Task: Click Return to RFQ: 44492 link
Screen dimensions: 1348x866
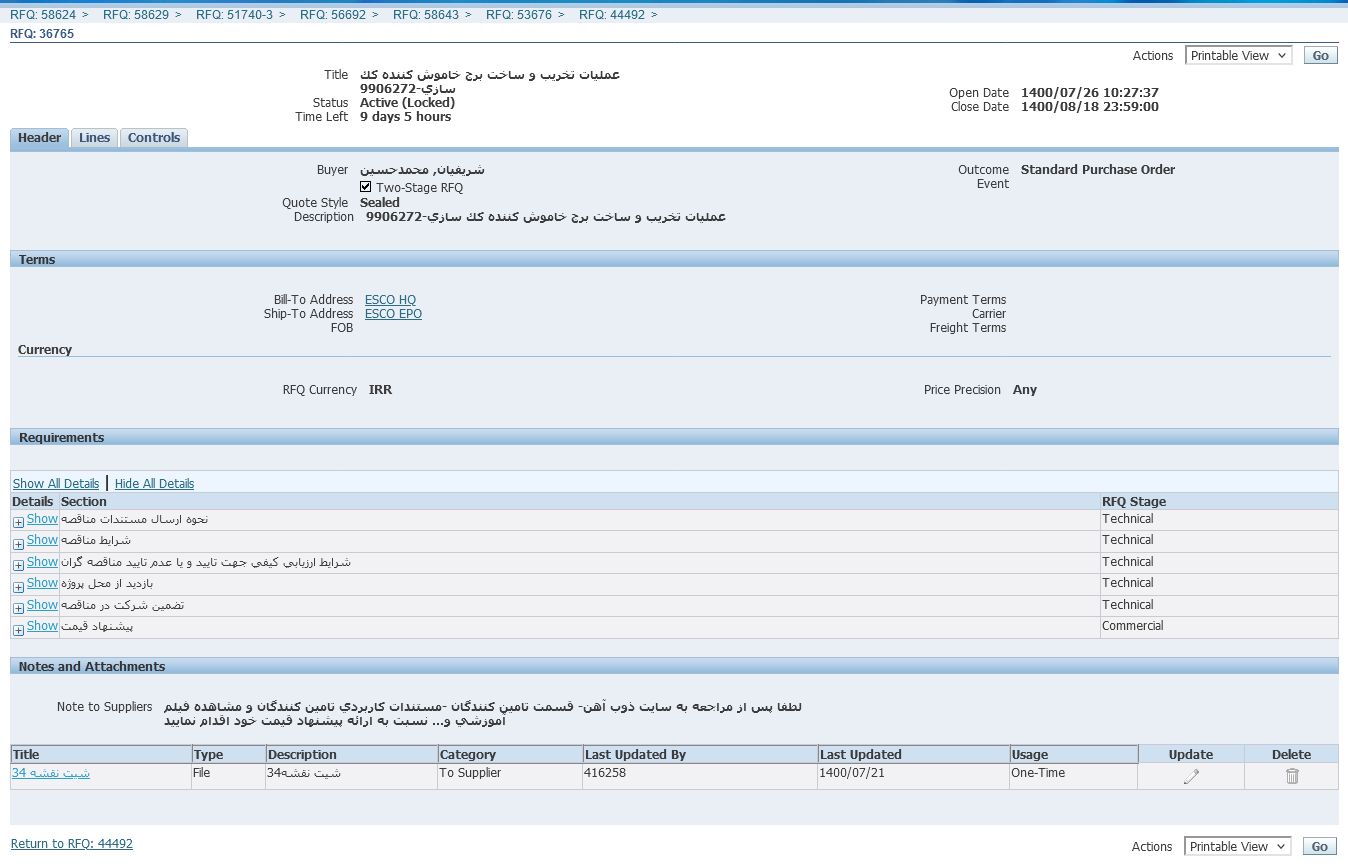Action: (72, 844)
